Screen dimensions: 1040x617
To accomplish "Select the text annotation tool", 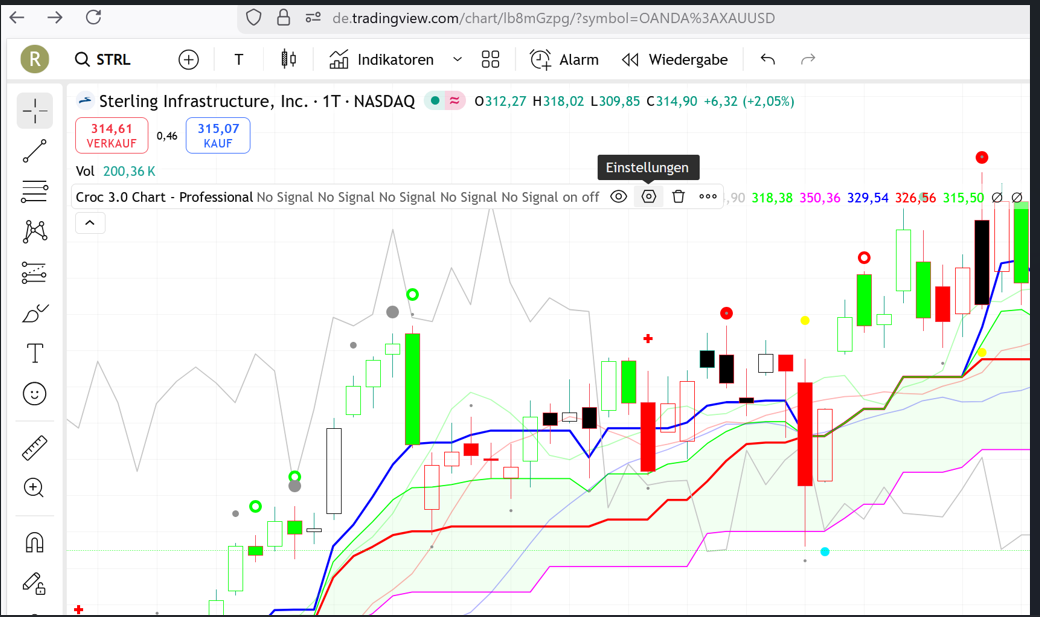I will pos(35,353).
